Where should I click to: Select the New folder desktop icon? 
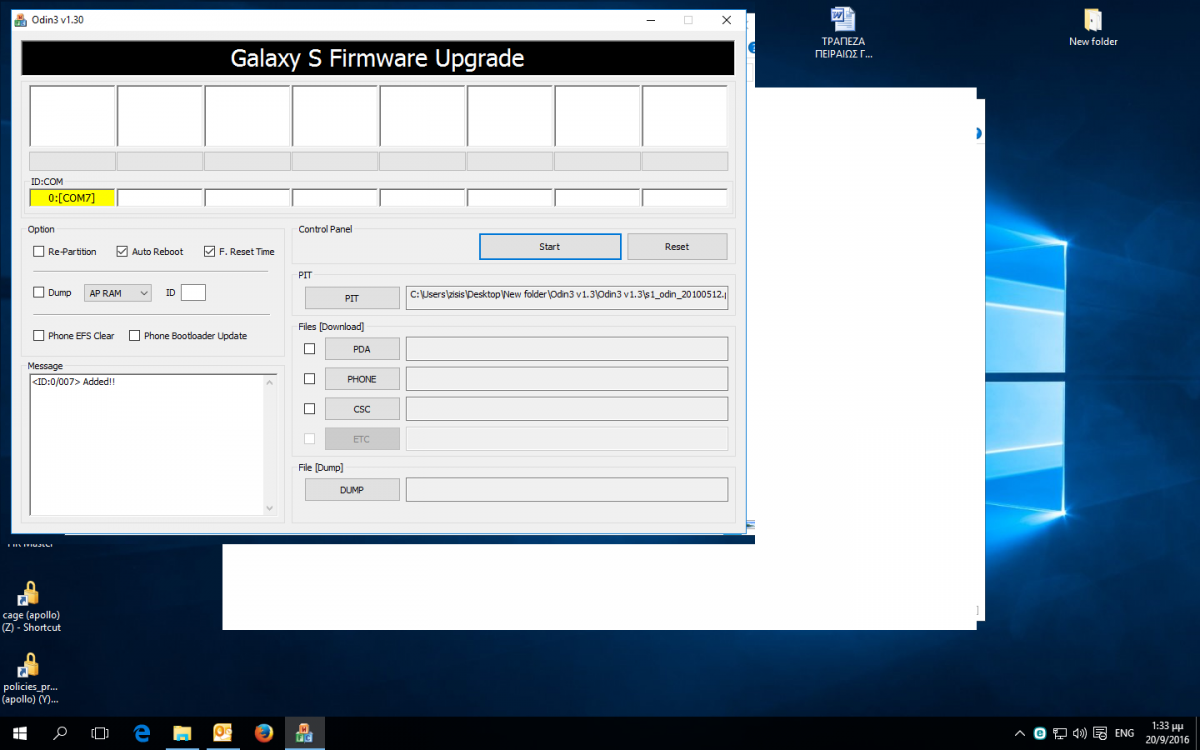click(1093, 28)
